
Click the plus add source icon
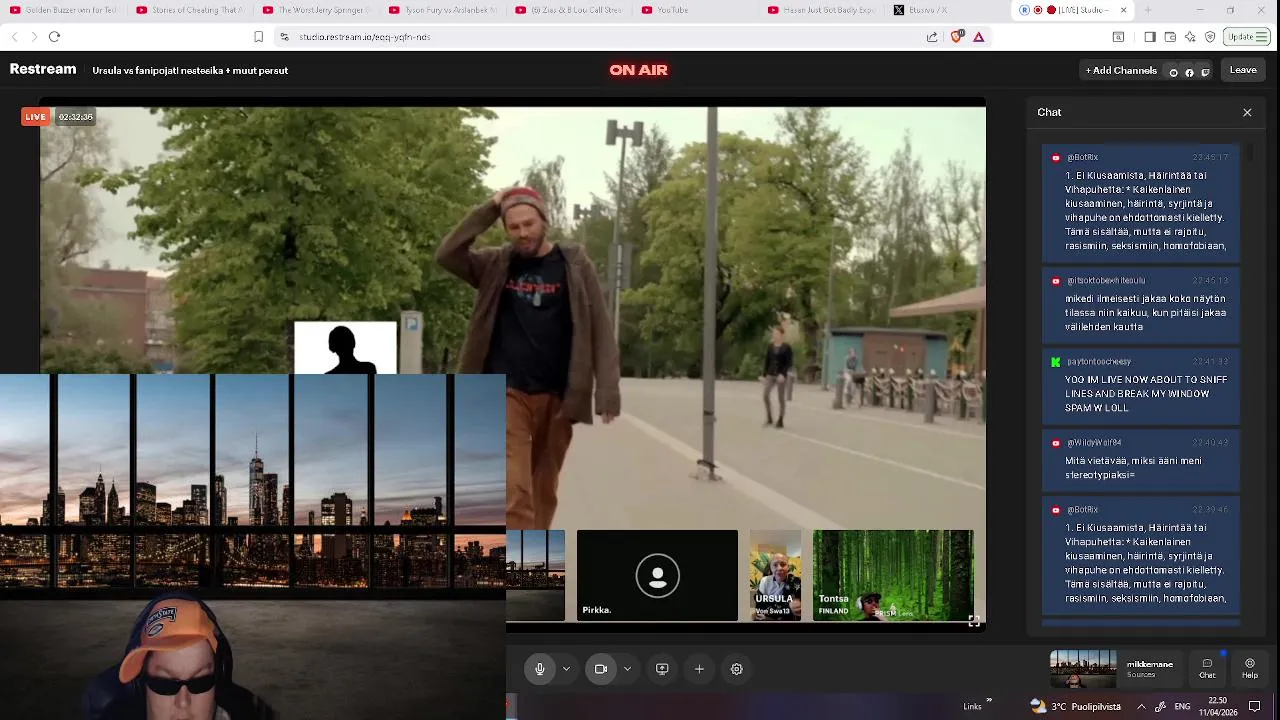(x=699, y=669)
